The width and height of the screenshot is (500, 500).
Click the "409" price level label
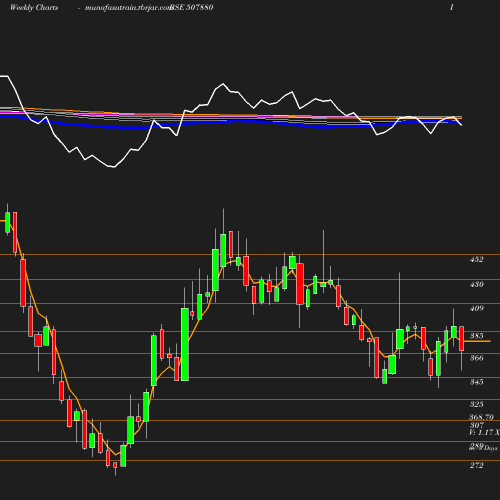tap(477, 308)
